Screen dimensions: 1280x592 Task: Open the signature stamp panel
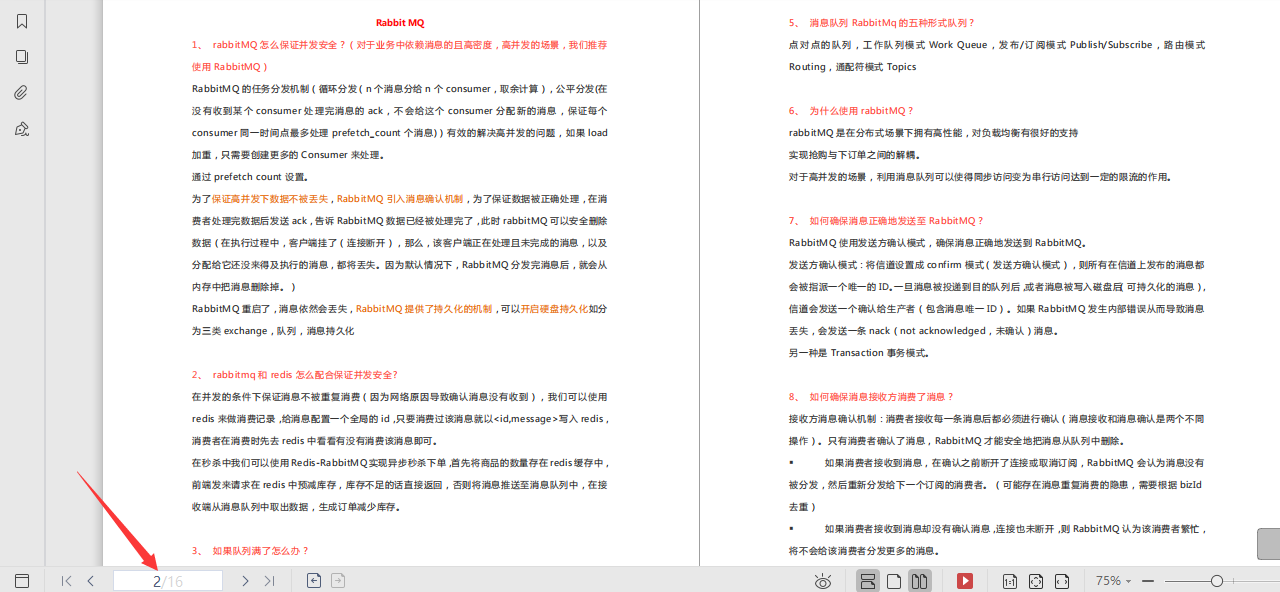point(22,129)
